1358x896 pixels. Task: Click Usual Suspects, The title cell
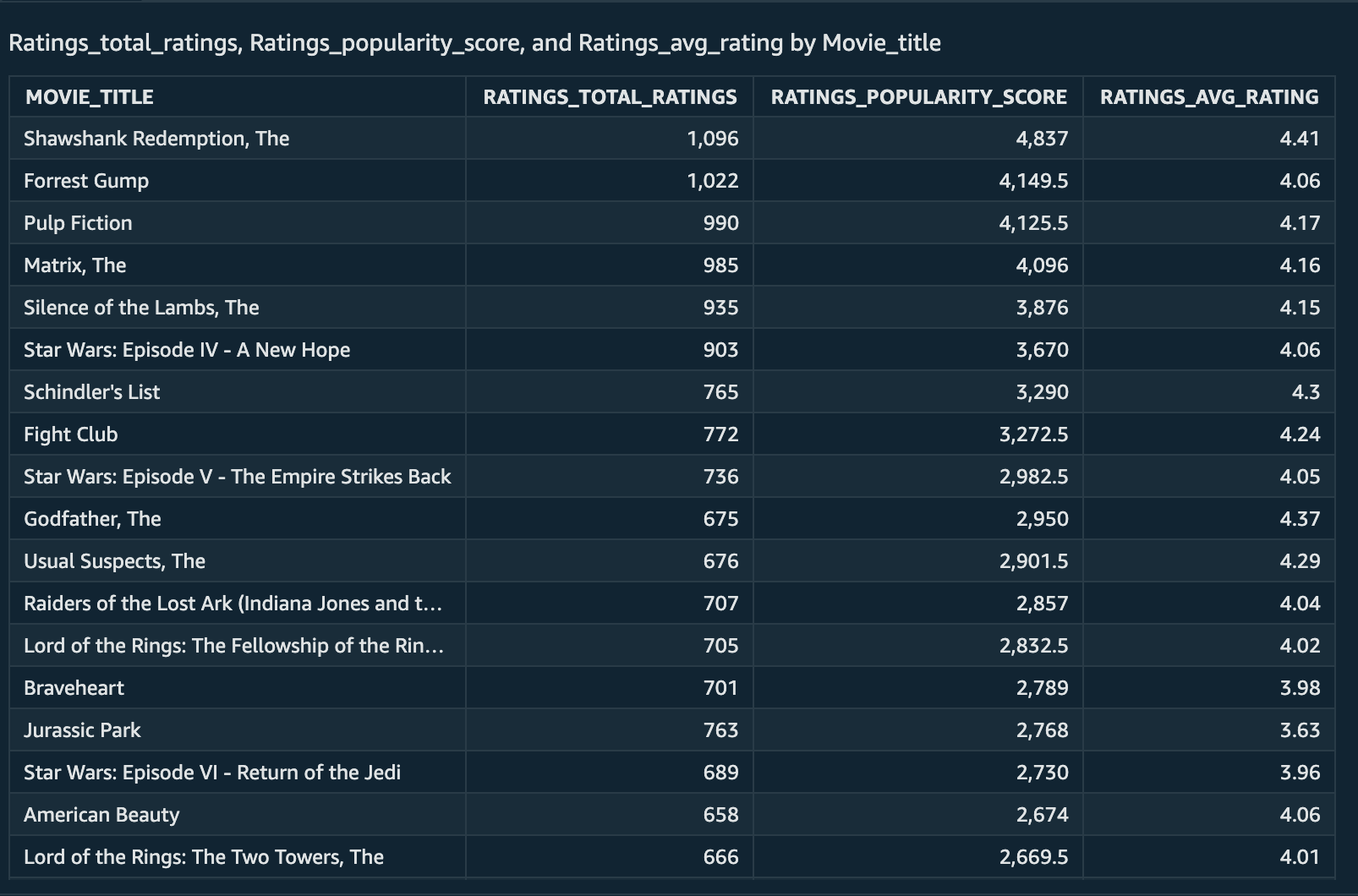pos(114,561)
